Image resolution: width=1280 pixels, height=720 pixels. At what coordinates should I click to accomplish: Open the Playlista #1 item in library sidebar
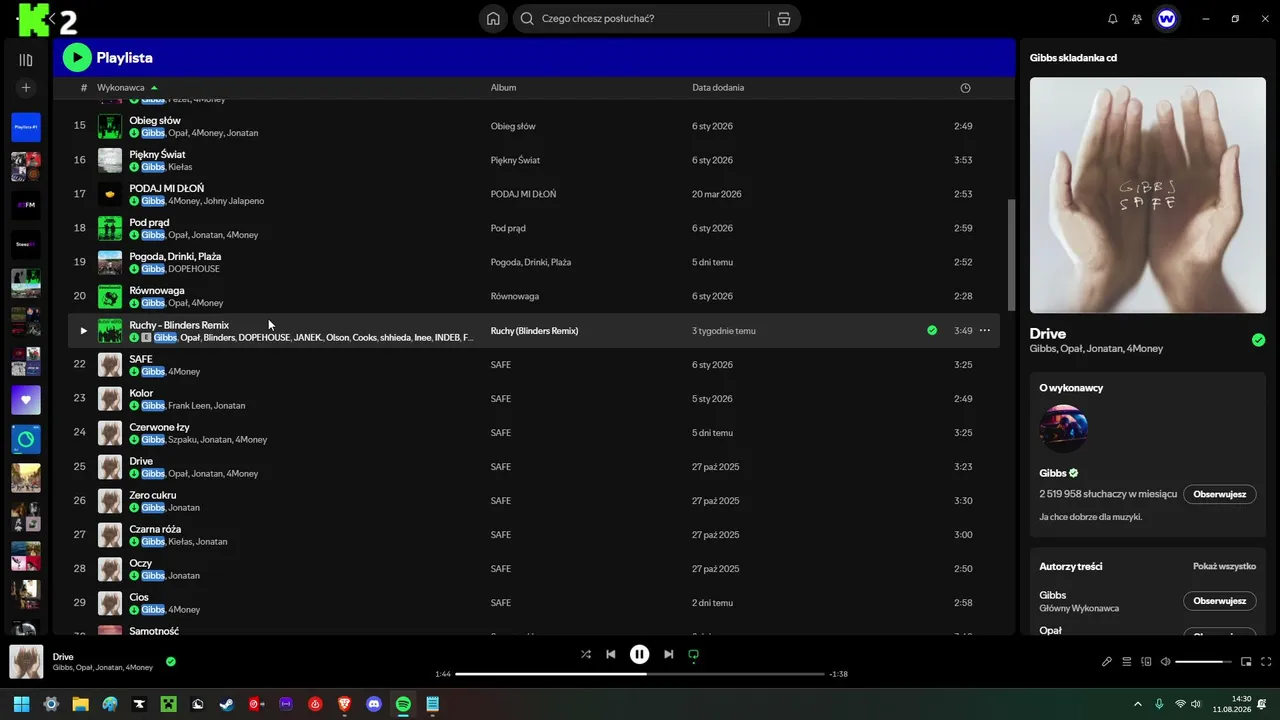click(x=26, y=127)
